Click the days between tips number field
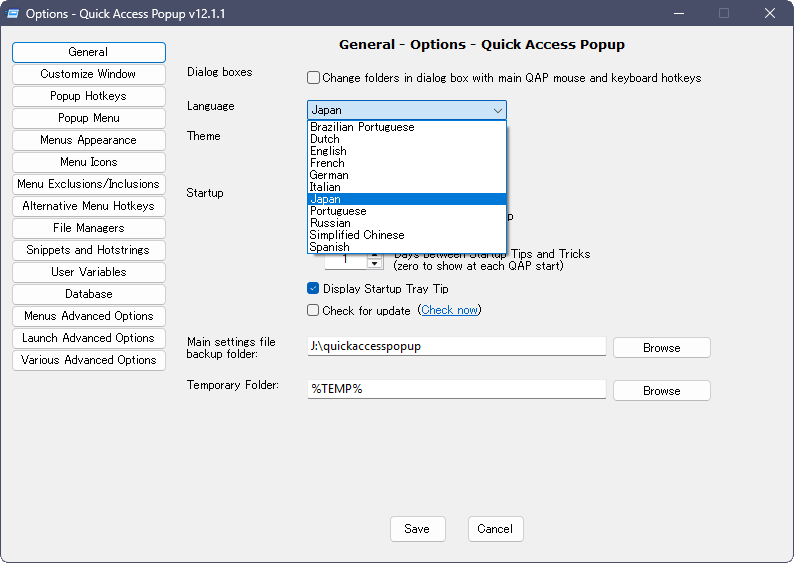This screenshot has height=563, width=794. [346, 260]
